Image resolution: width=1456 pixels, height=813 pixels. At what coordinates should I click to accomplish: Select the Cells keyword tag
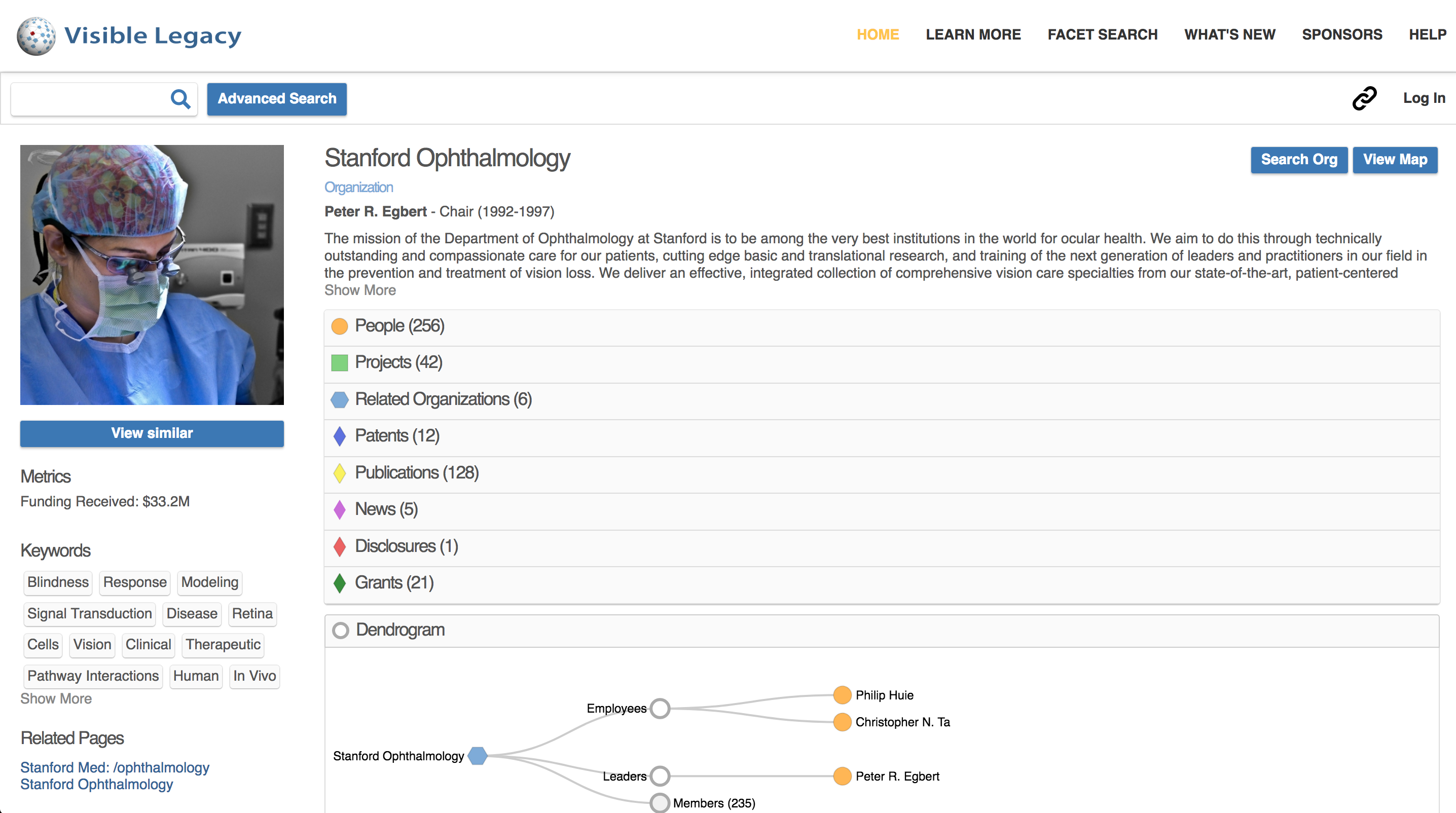(x=43, y=645)
